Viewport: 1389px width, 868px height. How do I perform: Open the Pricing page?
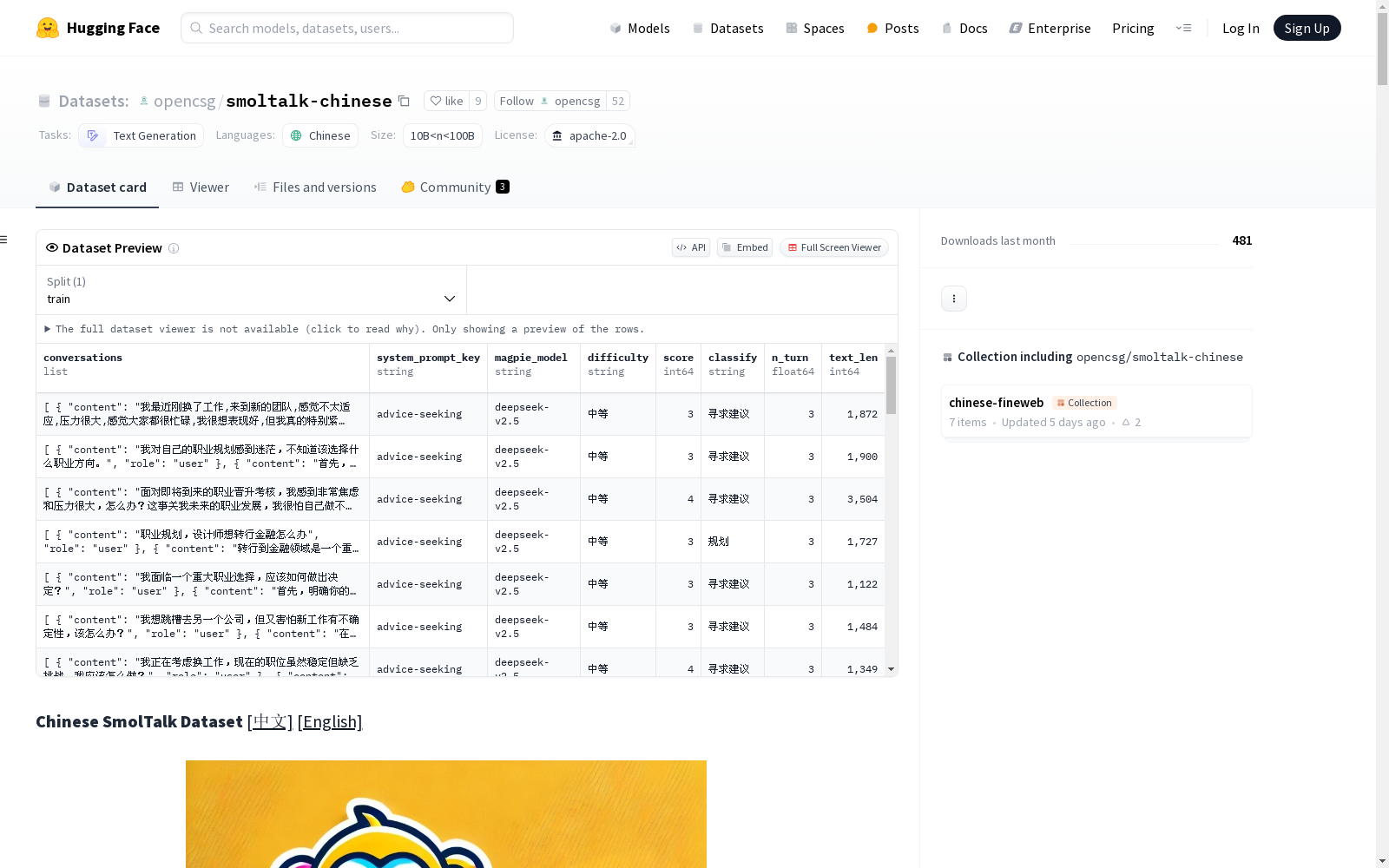(1133, 28)
